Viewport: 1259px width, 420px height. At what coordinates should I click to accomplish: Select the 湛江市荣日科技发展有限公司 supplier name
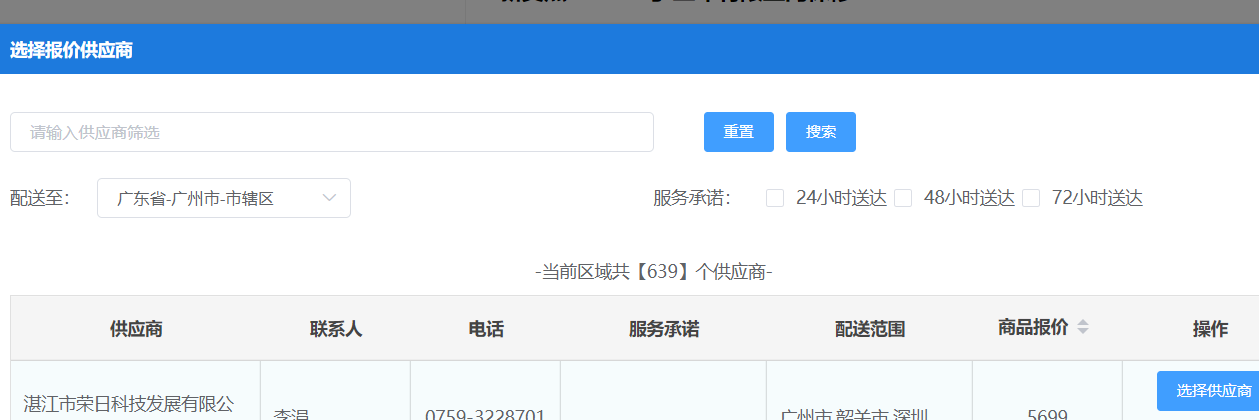[x=129, y=404]
